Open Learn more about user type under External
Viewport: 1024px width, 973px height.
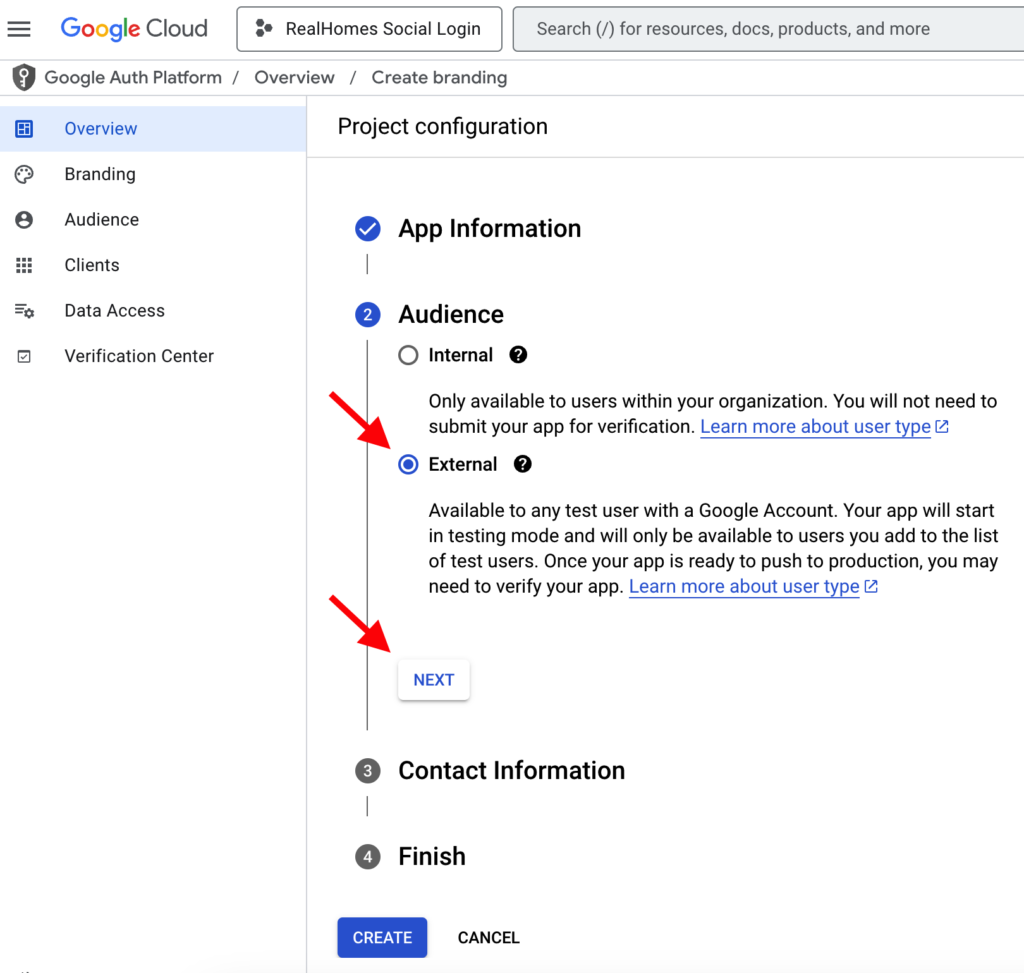coord(744,586)
